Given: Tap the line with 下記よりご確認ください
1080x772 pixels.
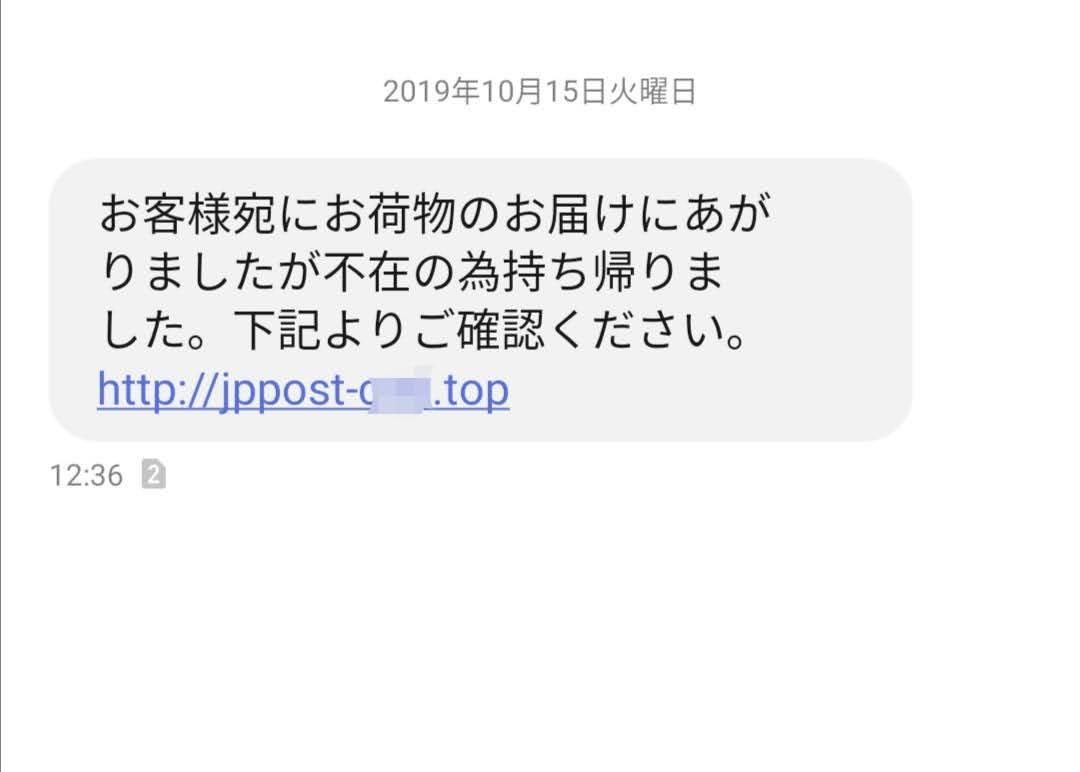Looking at the screenshot, I should [424, 331].
